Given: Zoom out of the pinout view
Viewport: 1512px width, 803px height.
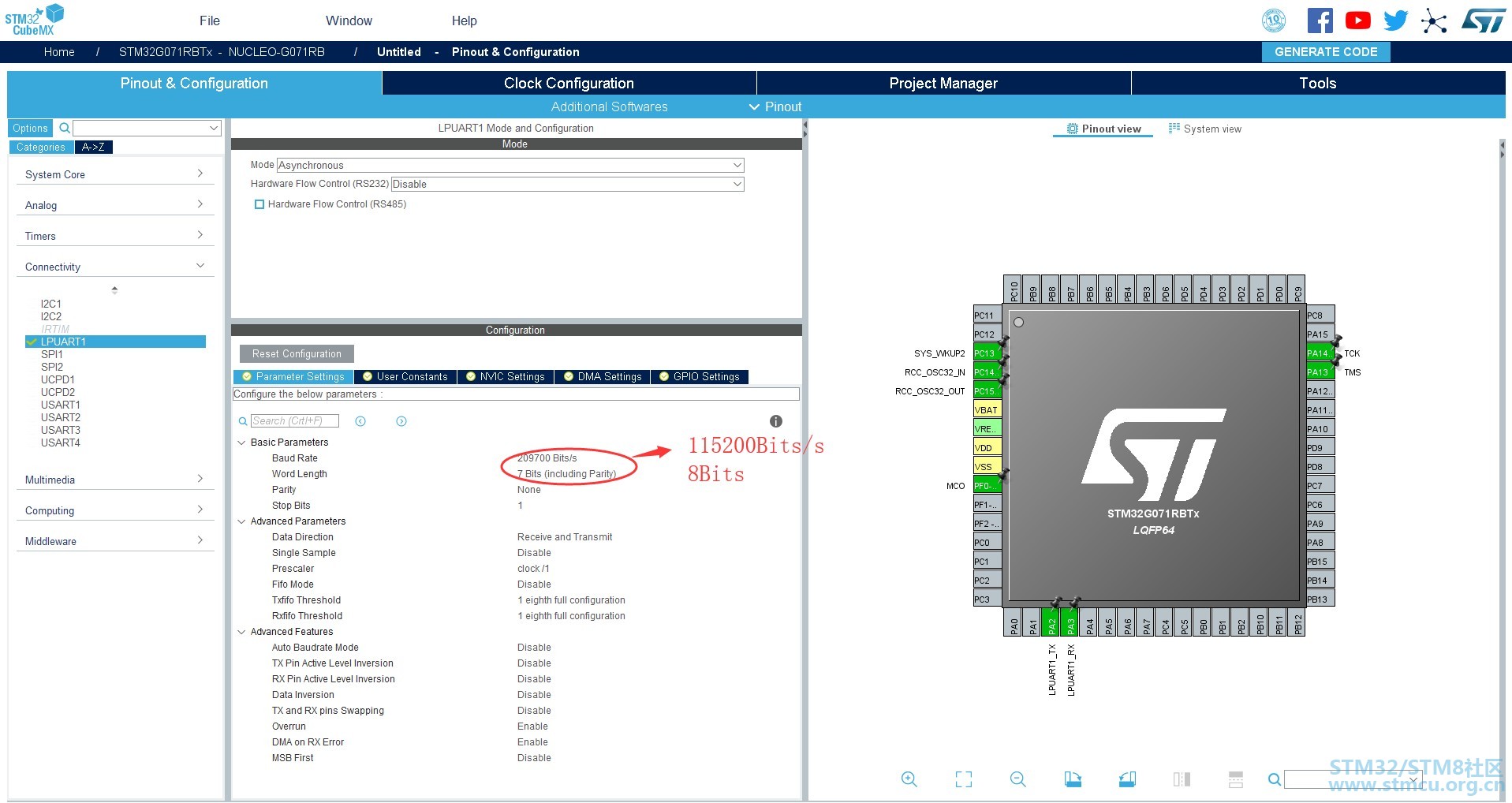Looking at the screenshot, I should pos(1017,779).
